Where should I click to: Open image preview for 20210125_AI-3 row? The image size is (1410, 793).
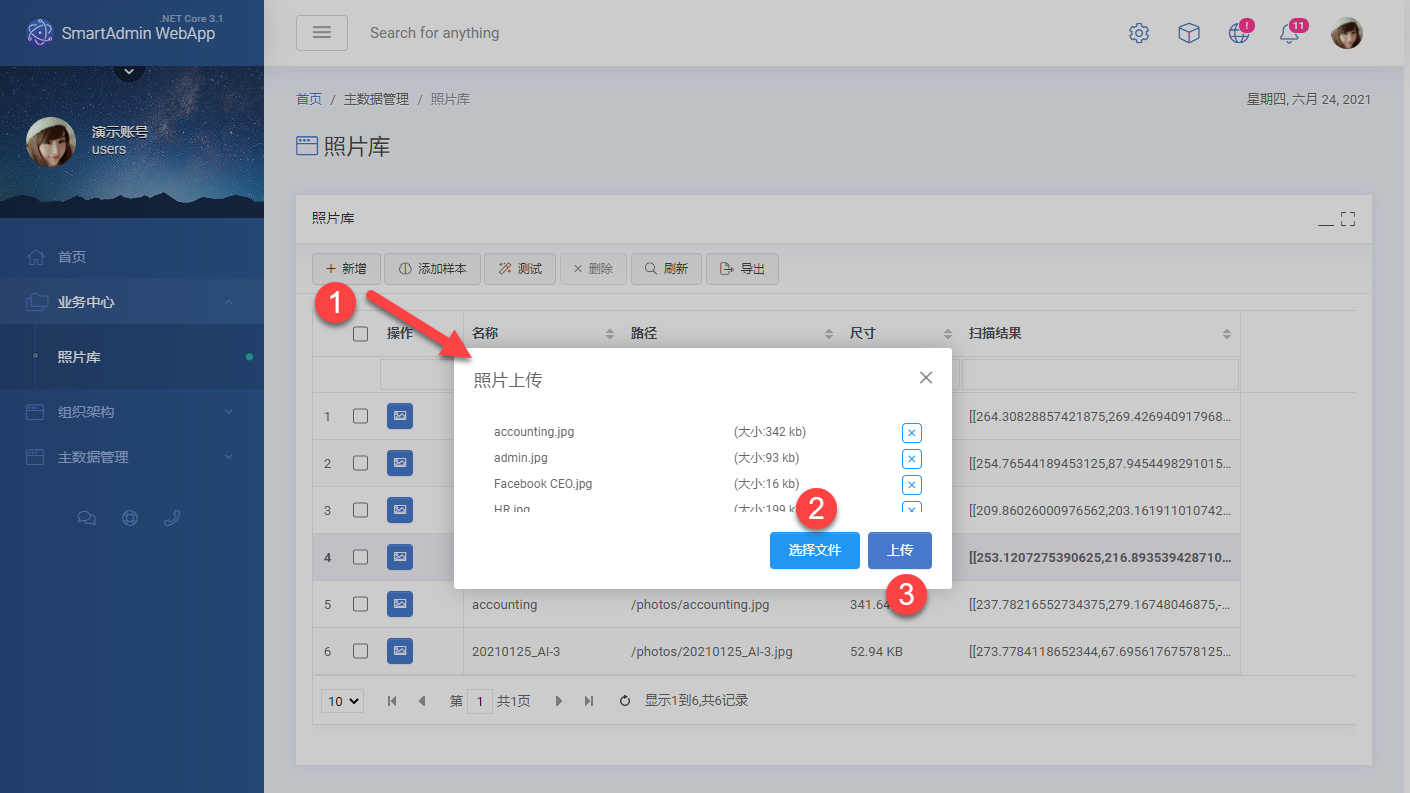(x=400, y=651)
